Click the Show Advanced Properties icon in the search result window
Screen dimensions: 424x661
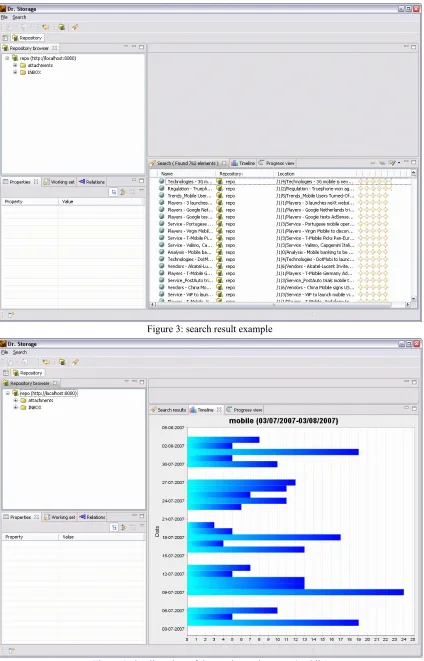(123, 192)
